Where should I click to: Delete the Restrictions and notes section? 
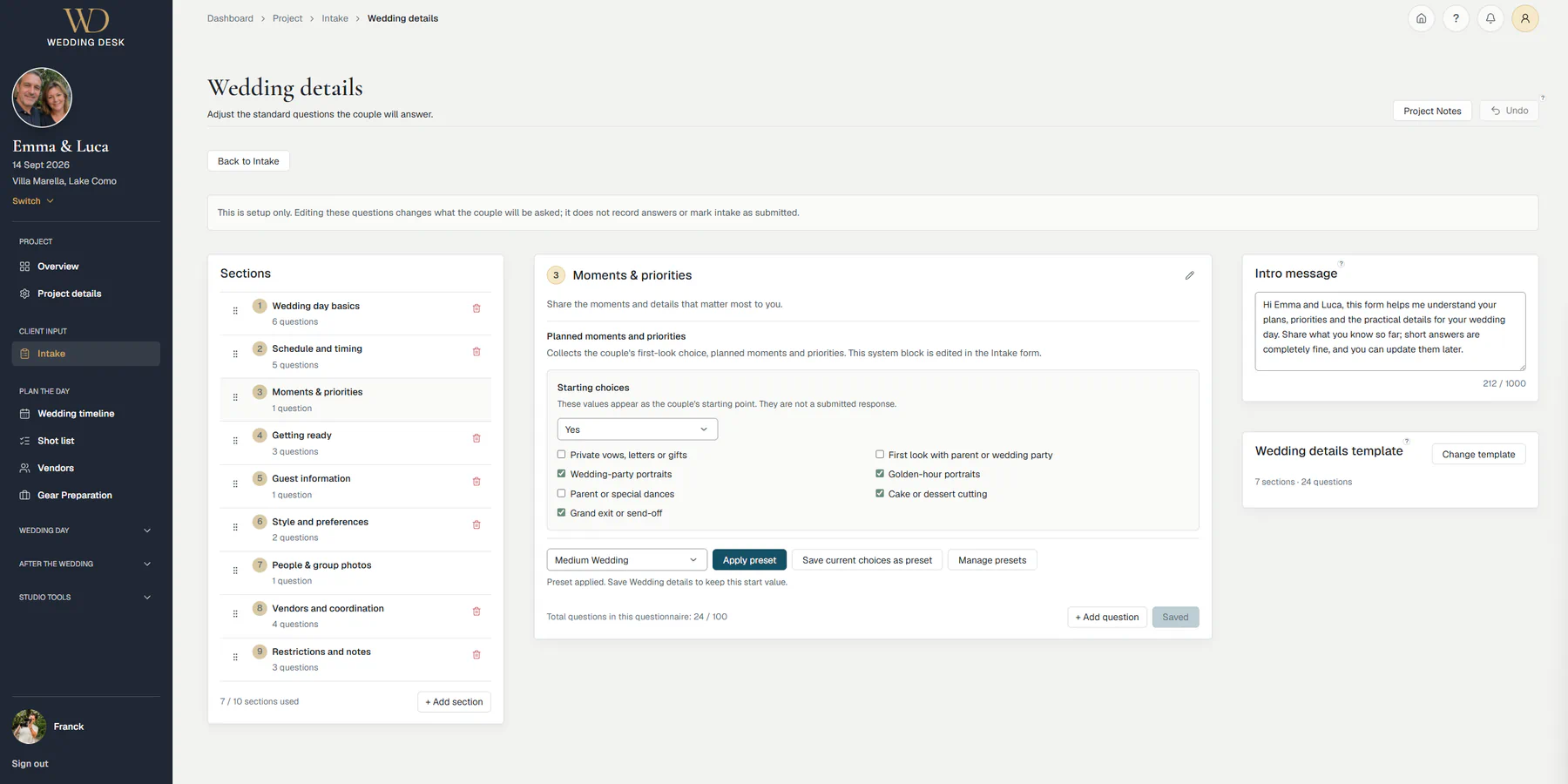point(476,654)
